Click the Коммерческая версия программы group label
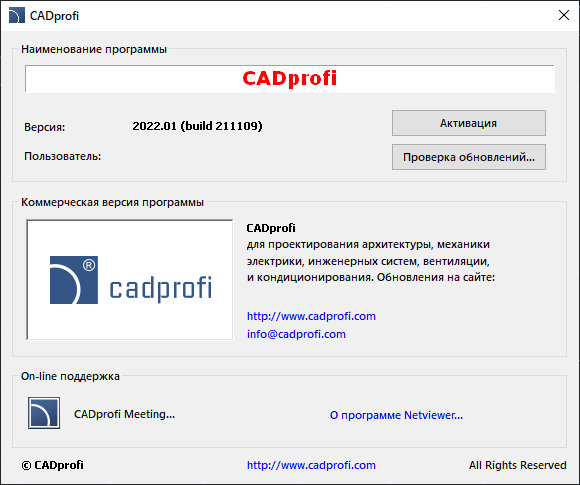This screenshot has height=485, width=580. click(x=112, y=202)
